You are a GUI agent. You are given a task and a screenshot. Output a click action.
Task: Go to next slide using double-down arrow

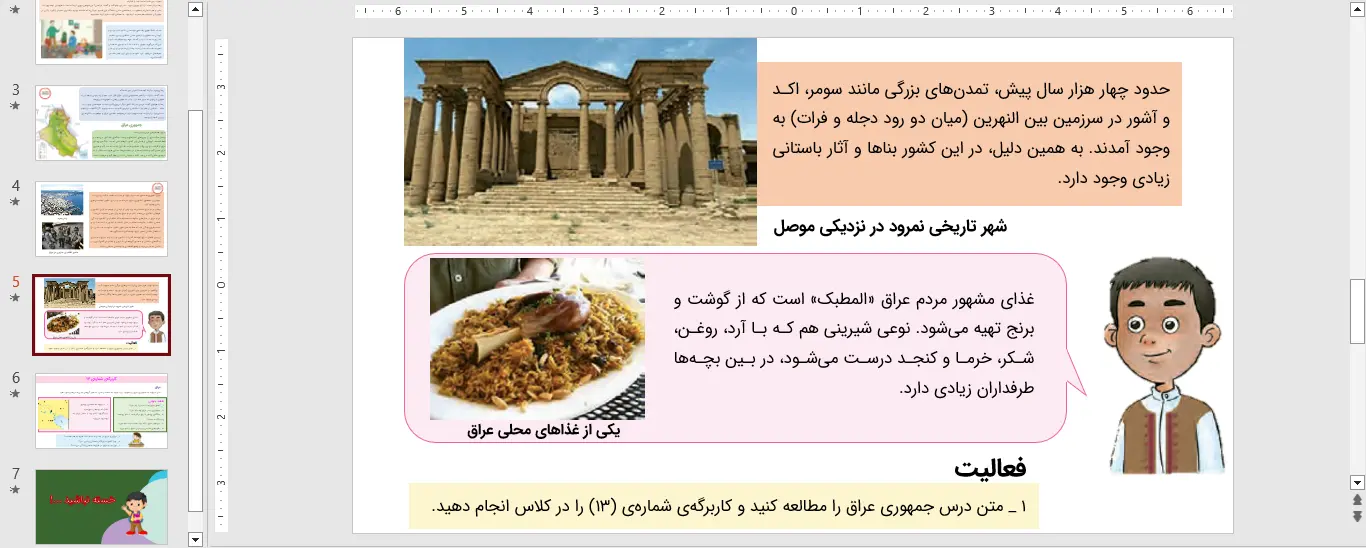pos(1357,516)
